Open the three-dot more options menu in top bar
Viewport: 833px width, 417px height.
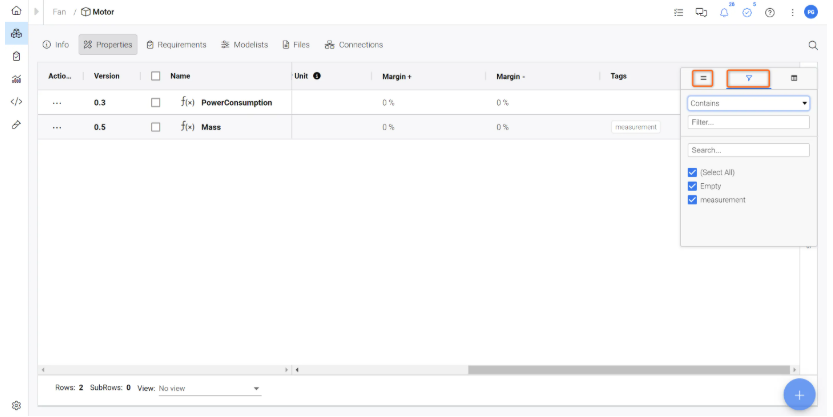click(x=792, y=12)
